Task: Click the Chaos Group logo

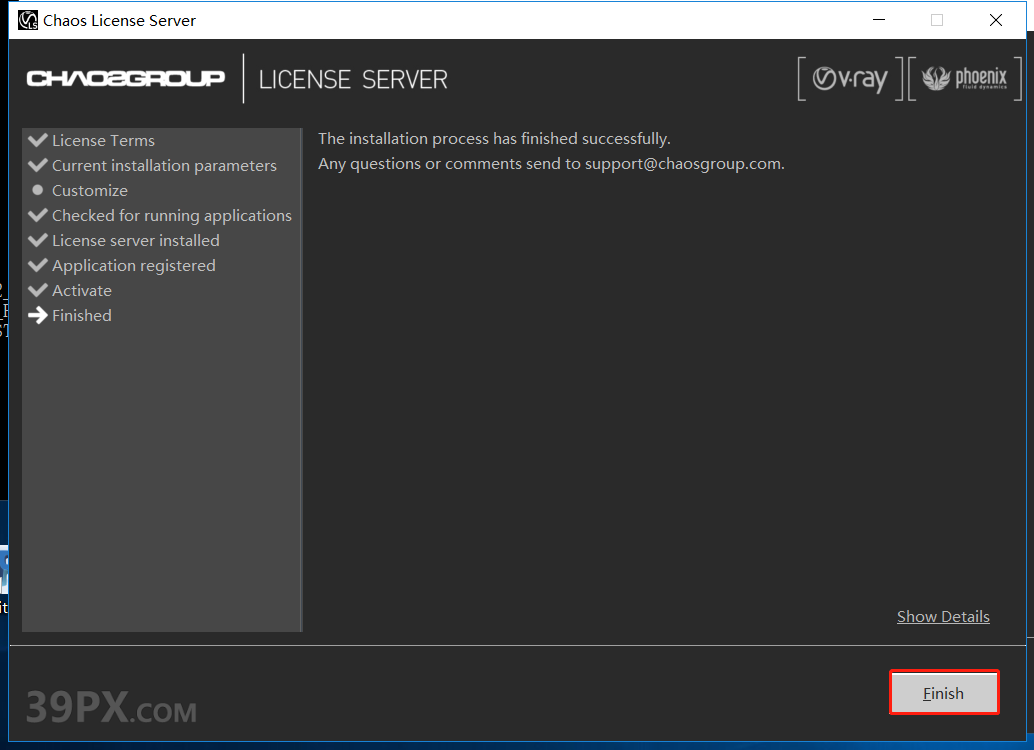Action: [x=125, y=78]
